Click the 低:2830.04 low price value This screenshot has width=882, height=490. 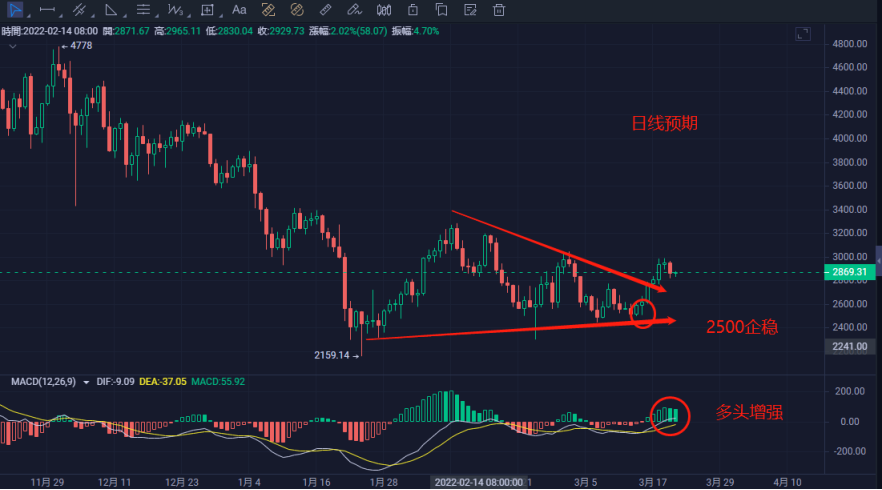(229, 31)
